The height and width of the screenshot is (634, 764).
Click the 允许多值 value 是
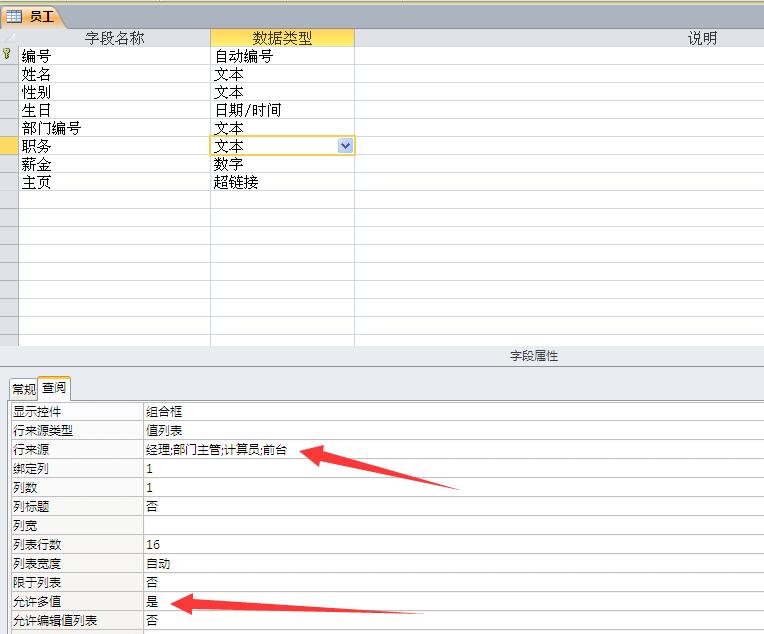pyautogui.click(x=454, y=602)
